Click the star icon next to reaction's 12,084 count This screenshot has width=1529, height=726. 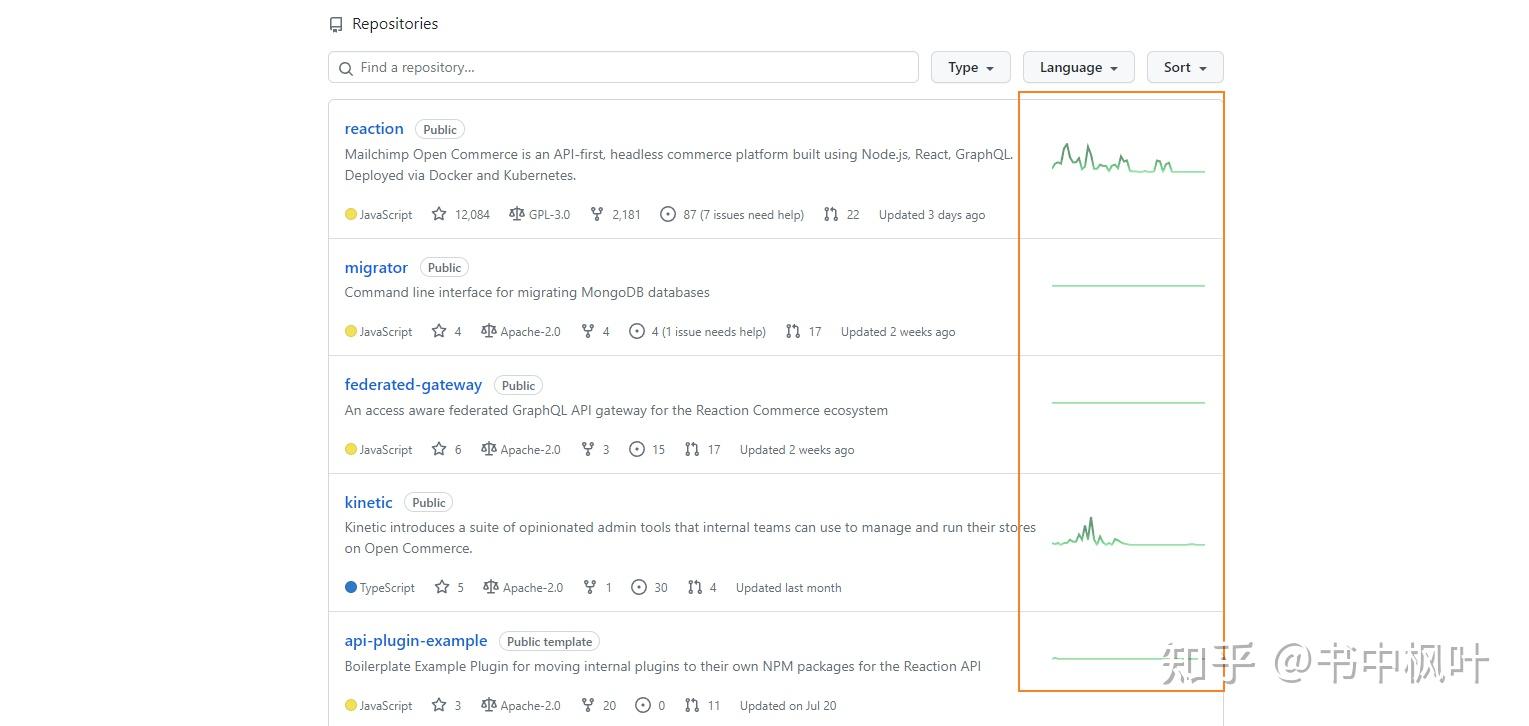pyautogui.click(x=439, y=214)
